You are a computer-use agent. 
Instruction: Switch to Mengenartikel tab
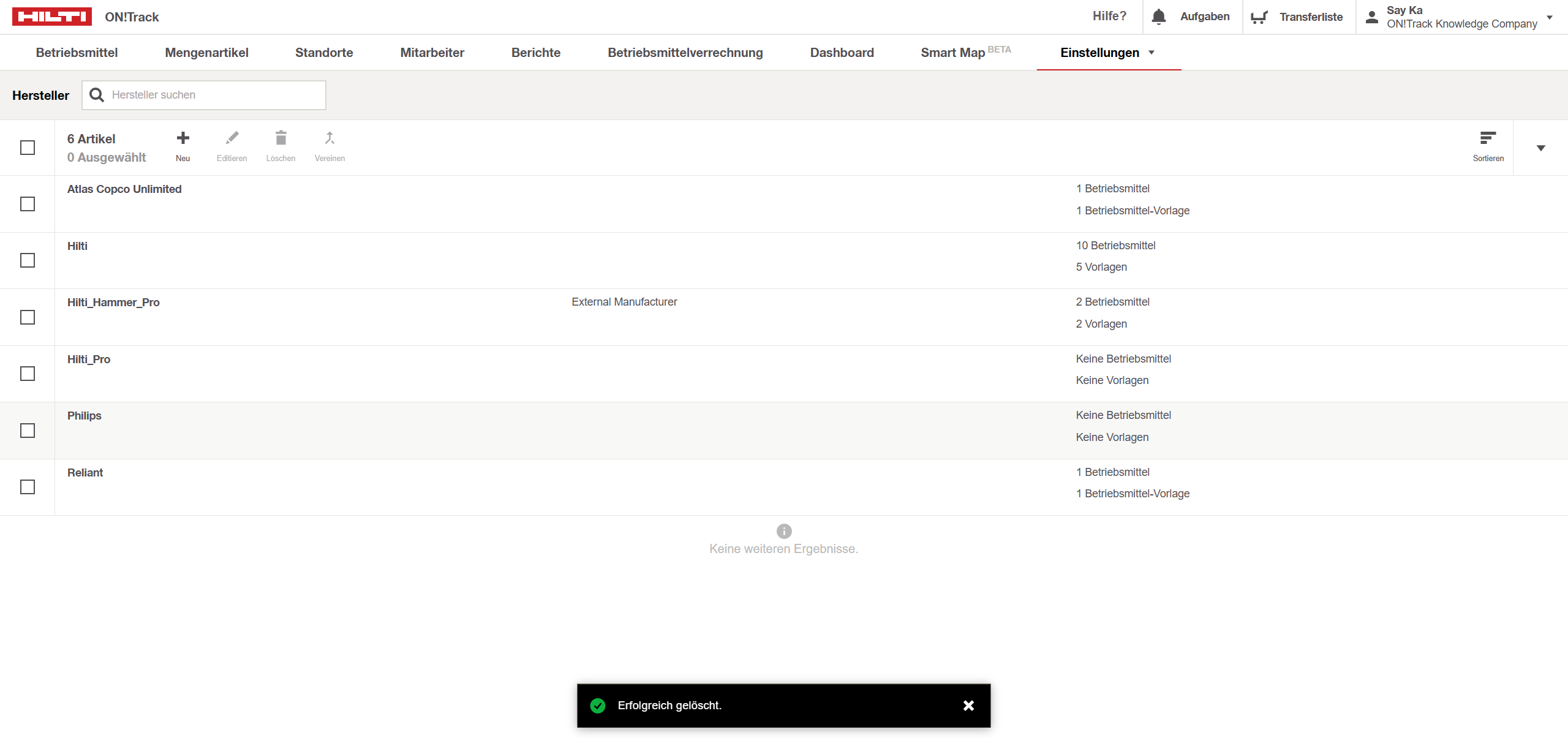pyautogui.click(x=206, y=53)
